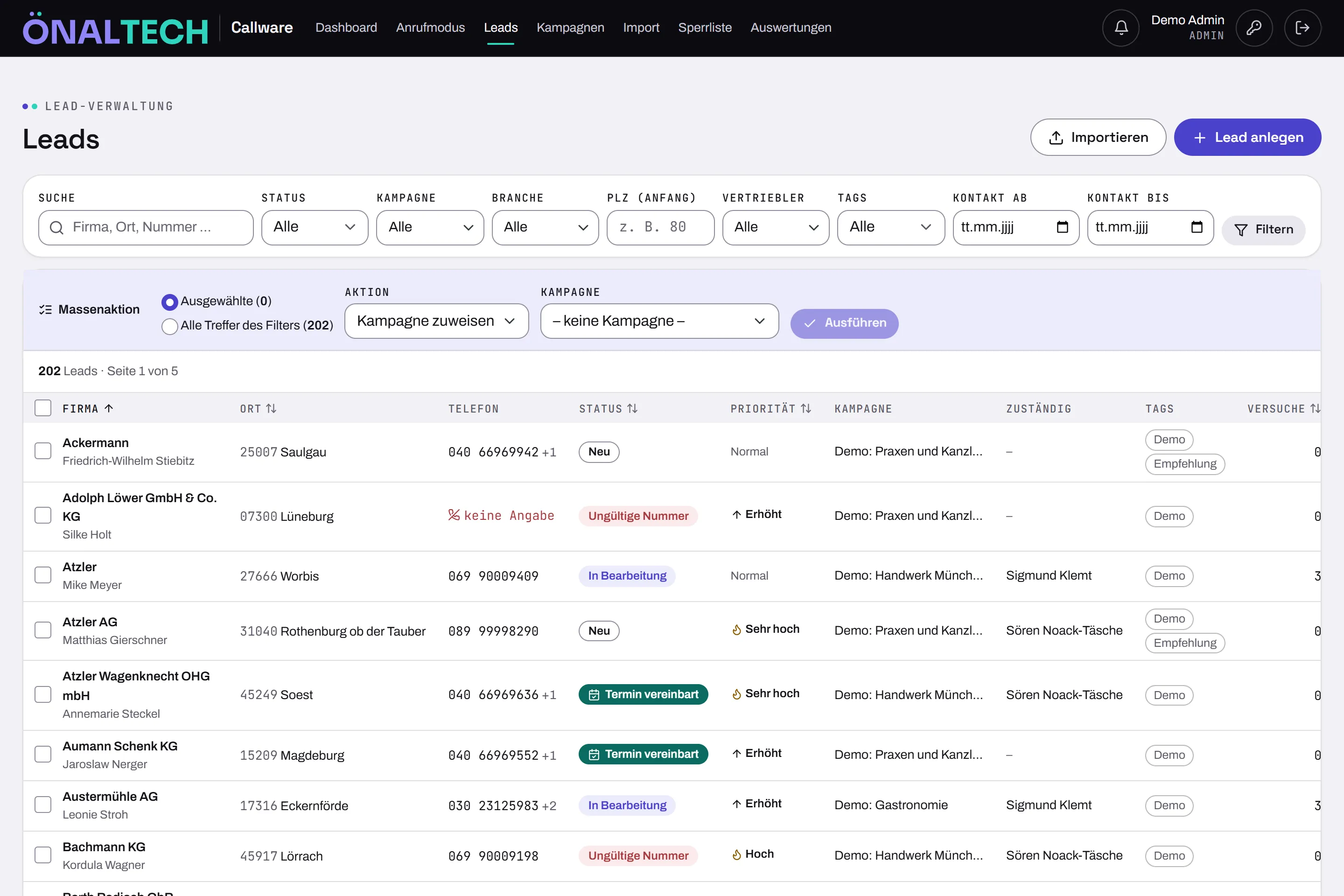Open Sperrliste in top navigation

click(x=705, y=28)
